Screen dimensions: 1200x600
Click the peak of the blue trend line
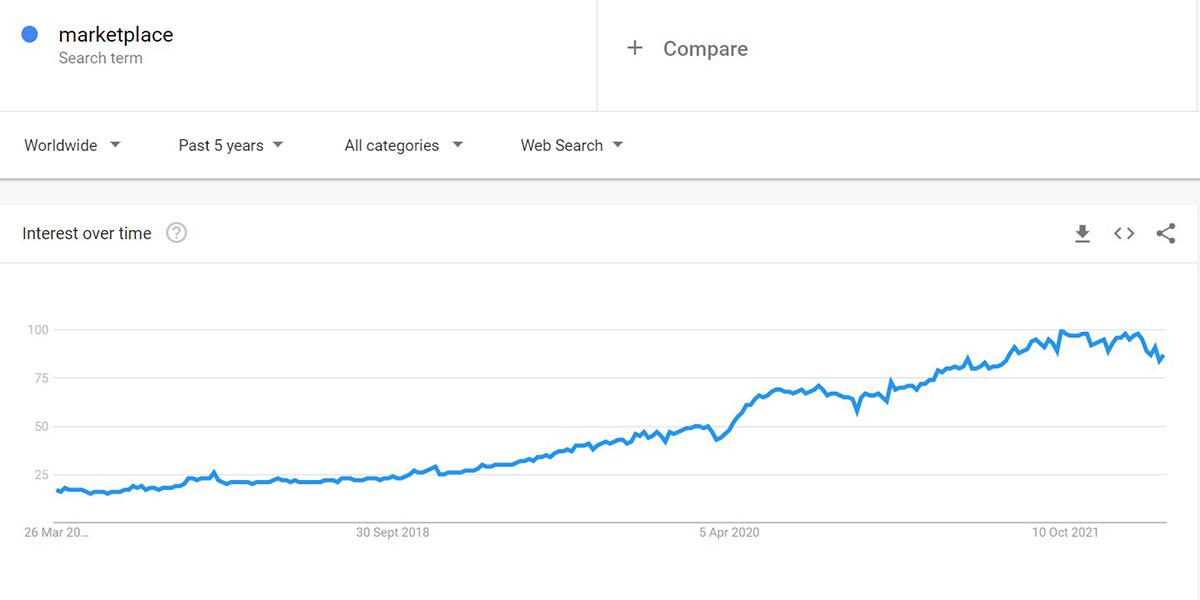[1062, 331]
